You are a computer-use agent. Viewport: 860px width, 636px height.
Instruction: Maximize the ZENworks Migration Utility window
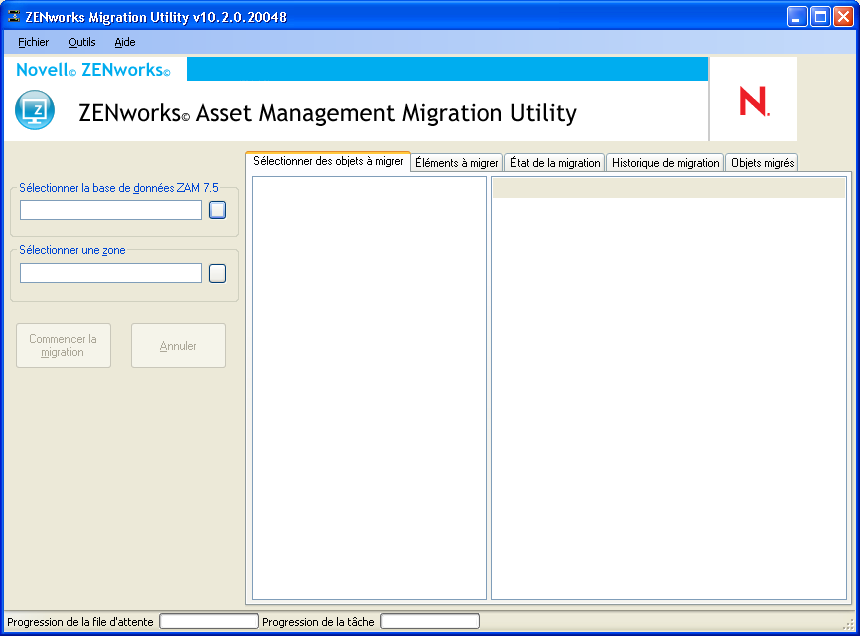(820, 17)
